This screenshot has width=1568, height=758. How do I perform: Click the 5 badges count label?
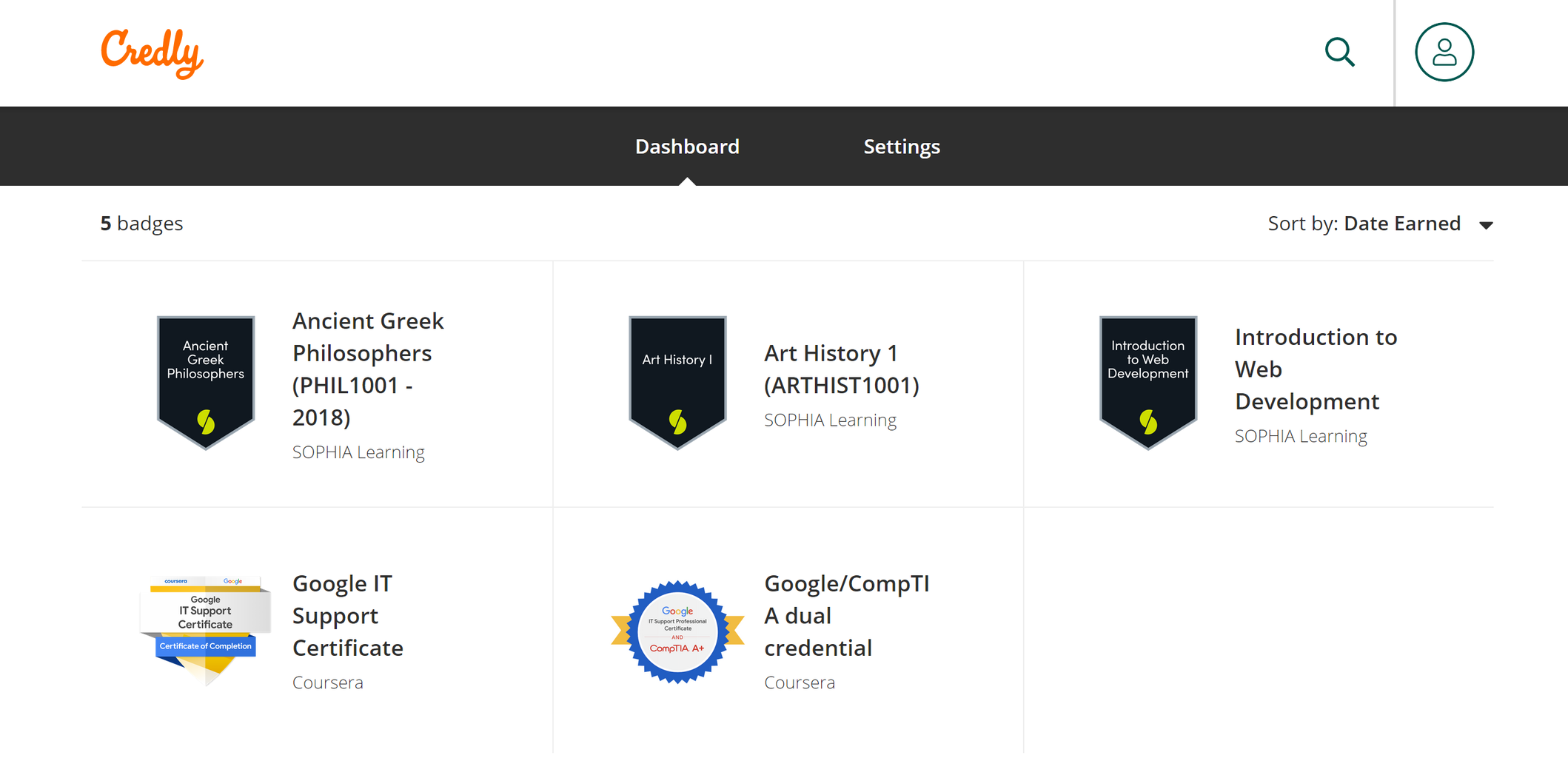[141, 224]
